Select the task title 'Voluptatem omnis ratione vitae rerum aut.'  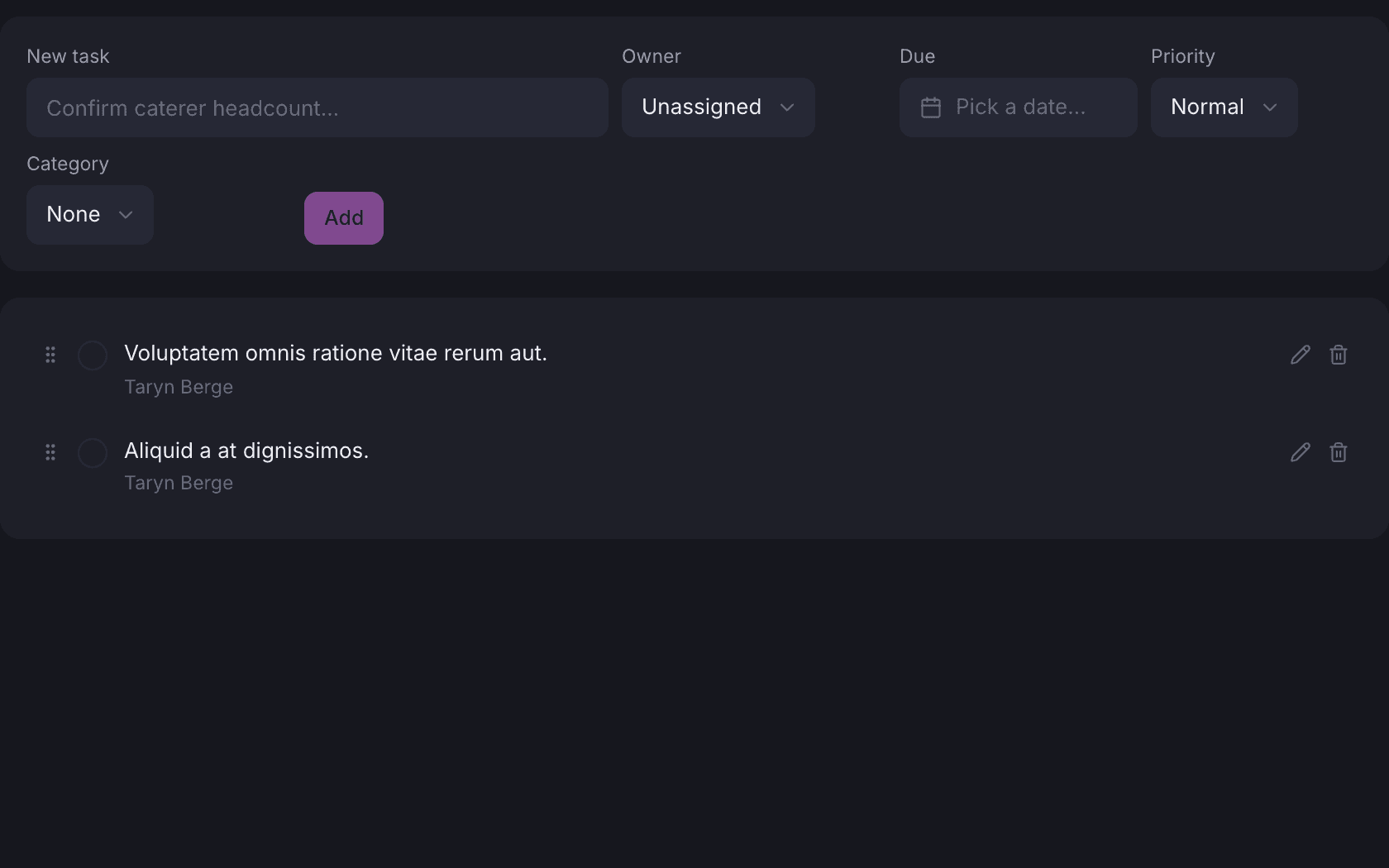click(336, 353)
